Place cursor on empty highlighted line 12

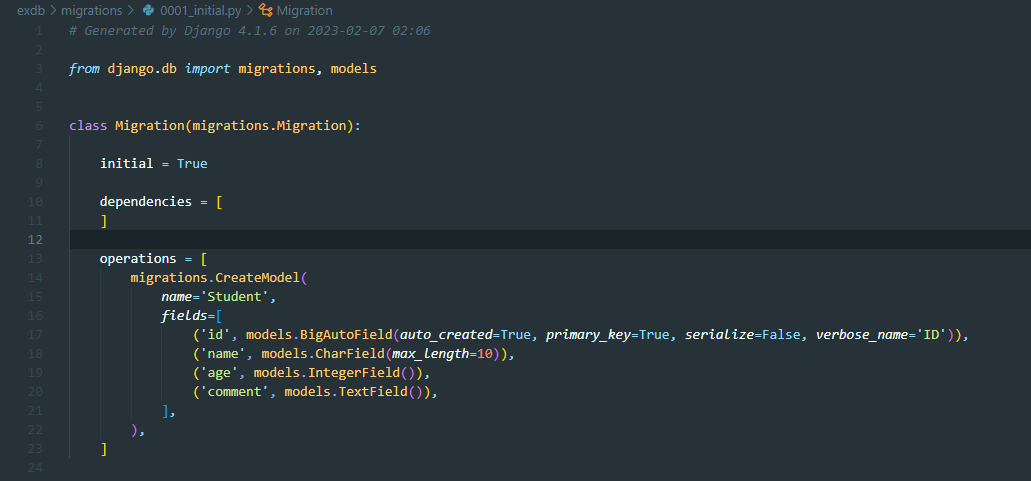click(x=550, y=239)
